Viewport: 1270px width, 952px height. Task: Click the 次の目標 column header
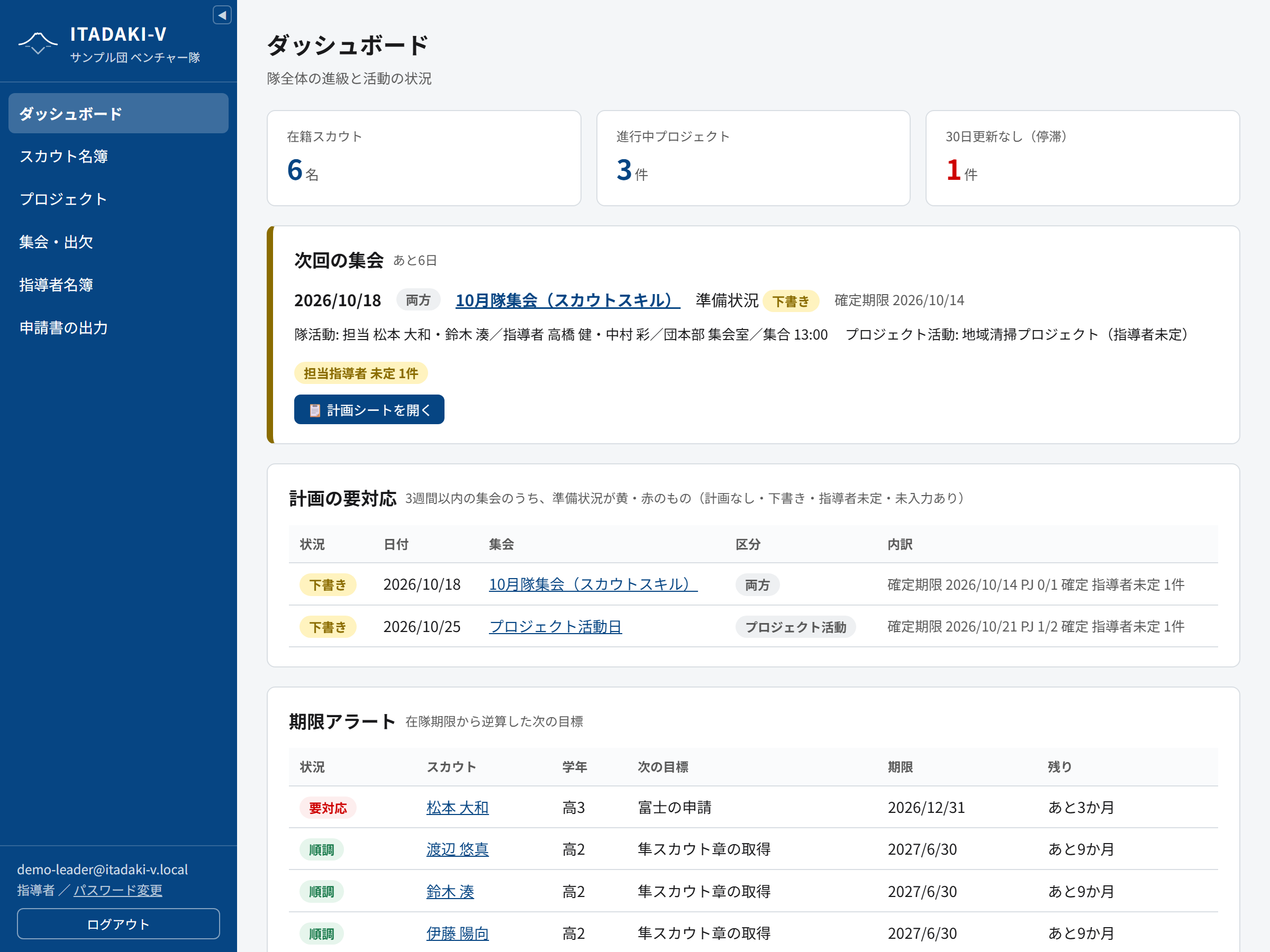click(x=663, y=767)
